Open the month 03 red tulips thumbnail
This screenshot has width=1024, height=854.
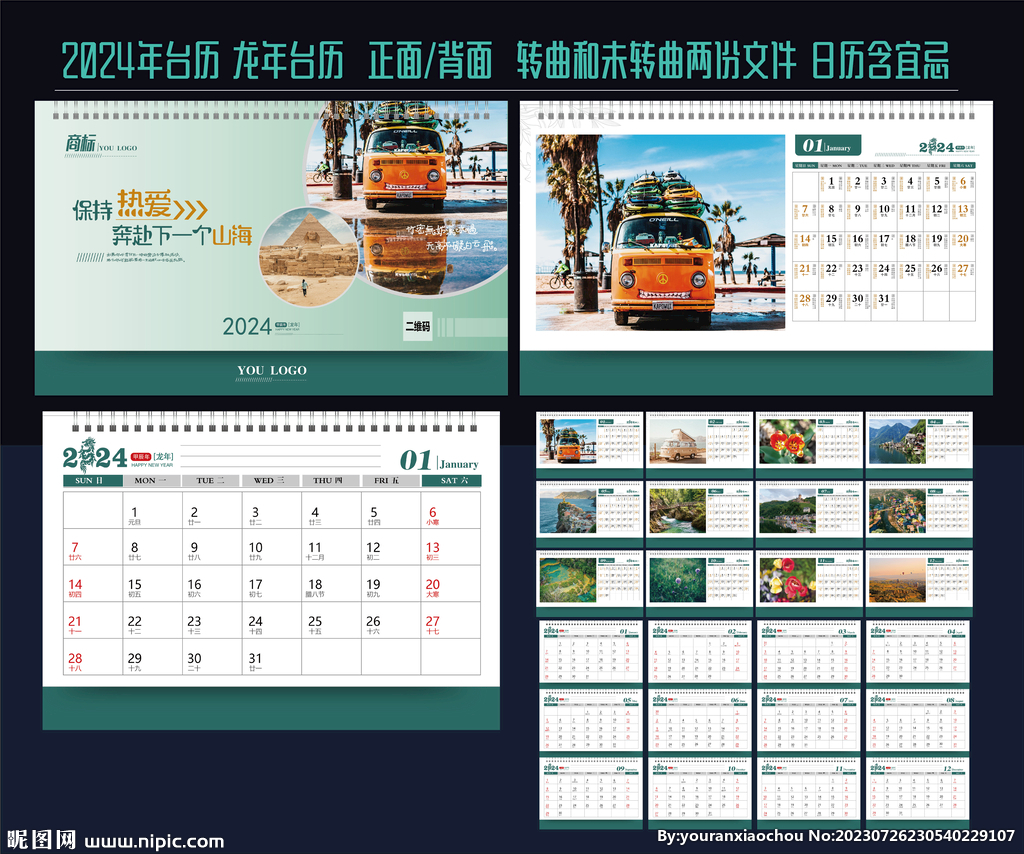(788, 441)
